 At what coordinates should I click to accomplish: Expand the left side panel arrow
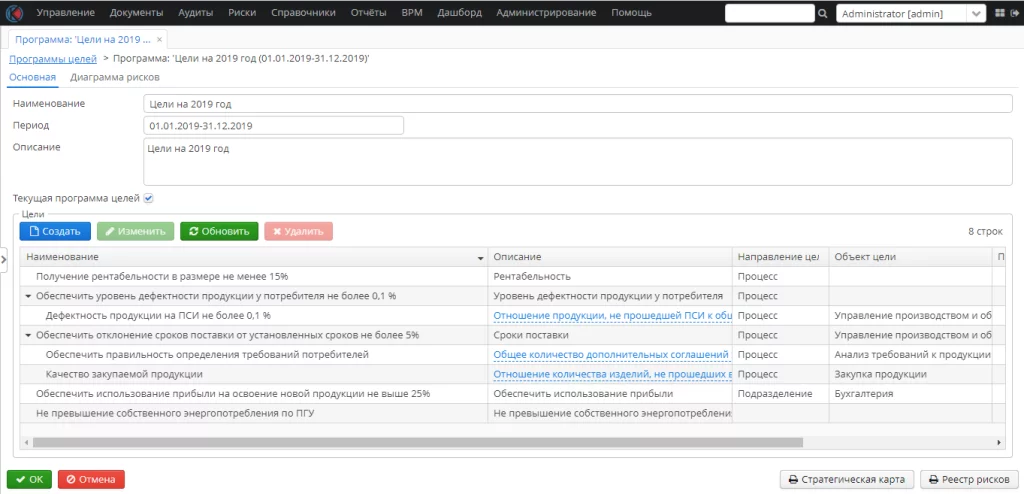3,259
